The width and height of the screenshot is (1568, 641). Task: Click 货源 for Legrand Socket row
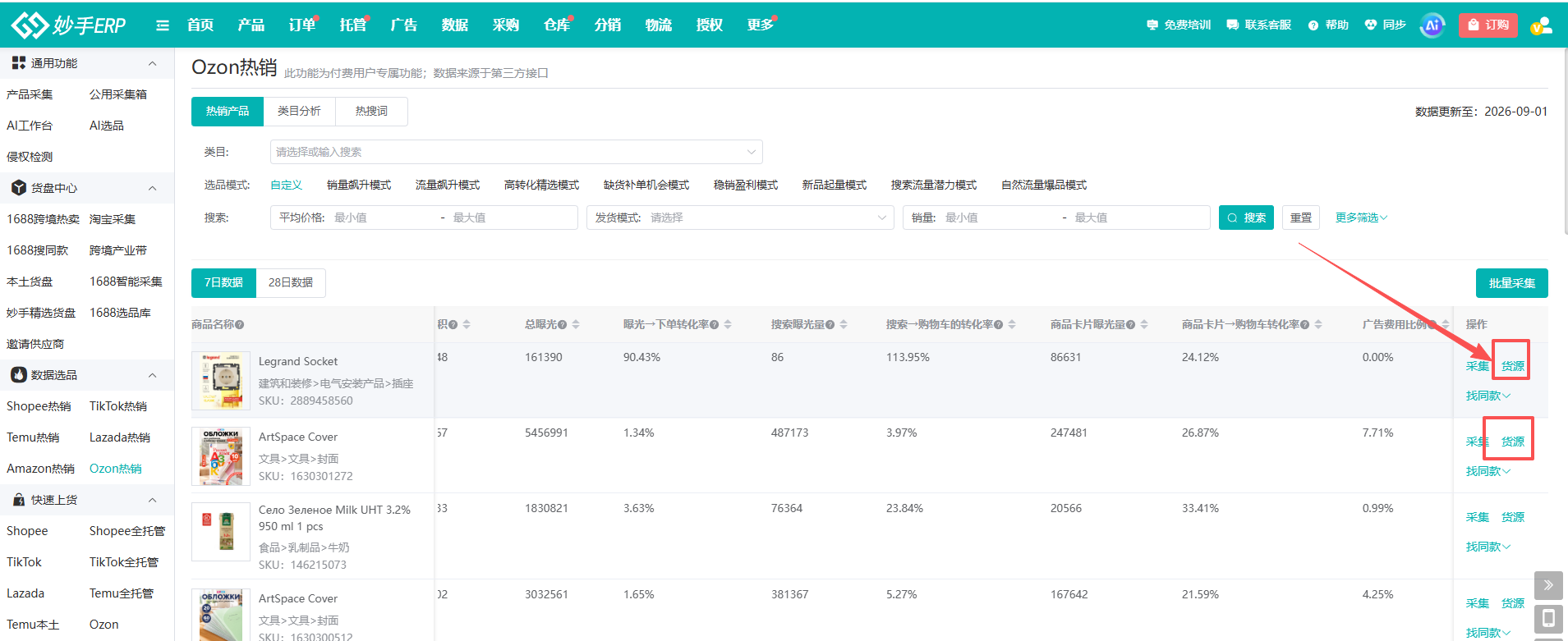coord(1513,366)
